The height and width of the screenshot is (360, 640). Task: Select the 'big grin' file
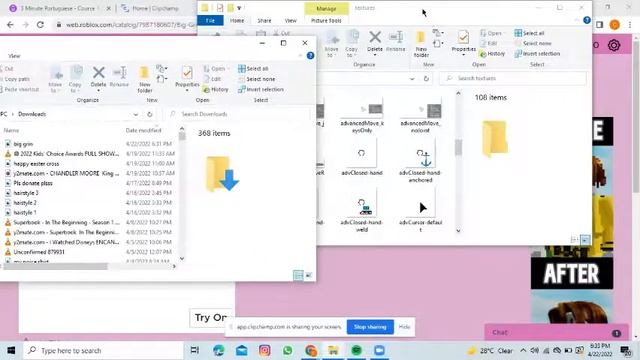click(x=23, y=144)
